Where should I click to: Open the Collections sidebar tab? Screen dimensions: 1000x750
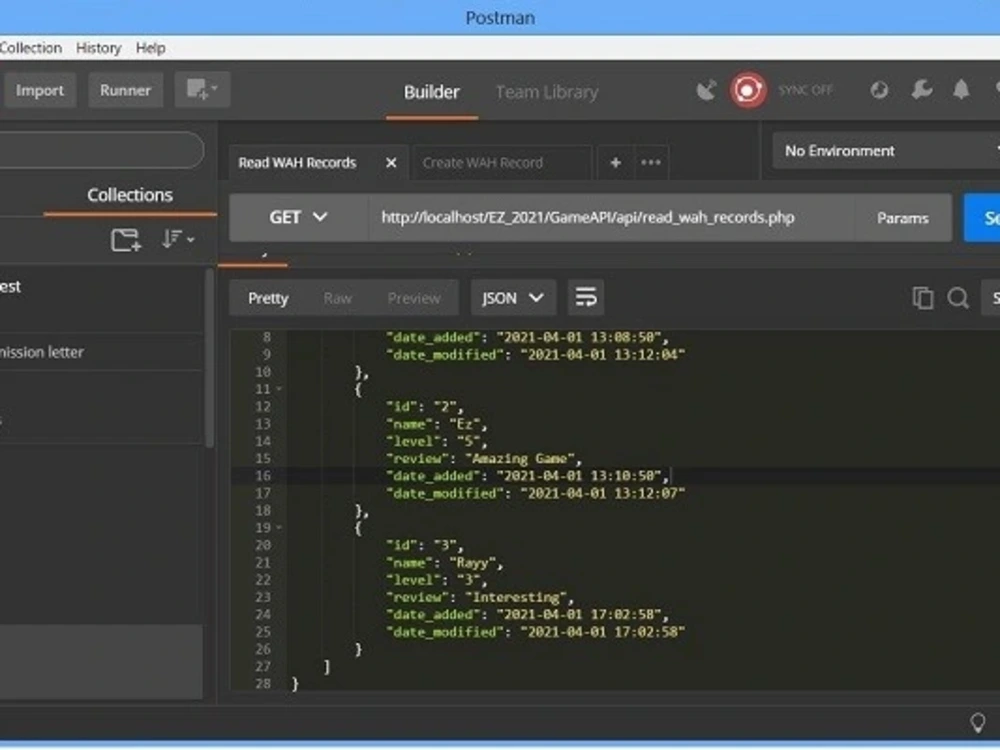pyautogui.click(x=130, y=195)
